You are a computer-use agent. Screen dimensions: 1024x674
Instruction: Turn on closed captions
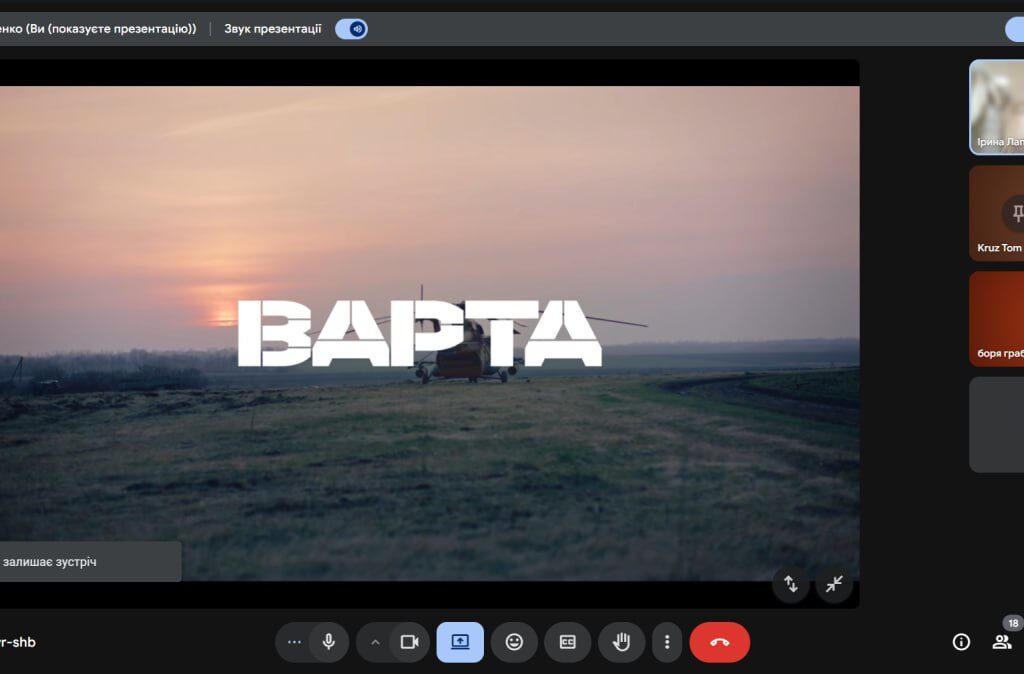coord(567,642)
